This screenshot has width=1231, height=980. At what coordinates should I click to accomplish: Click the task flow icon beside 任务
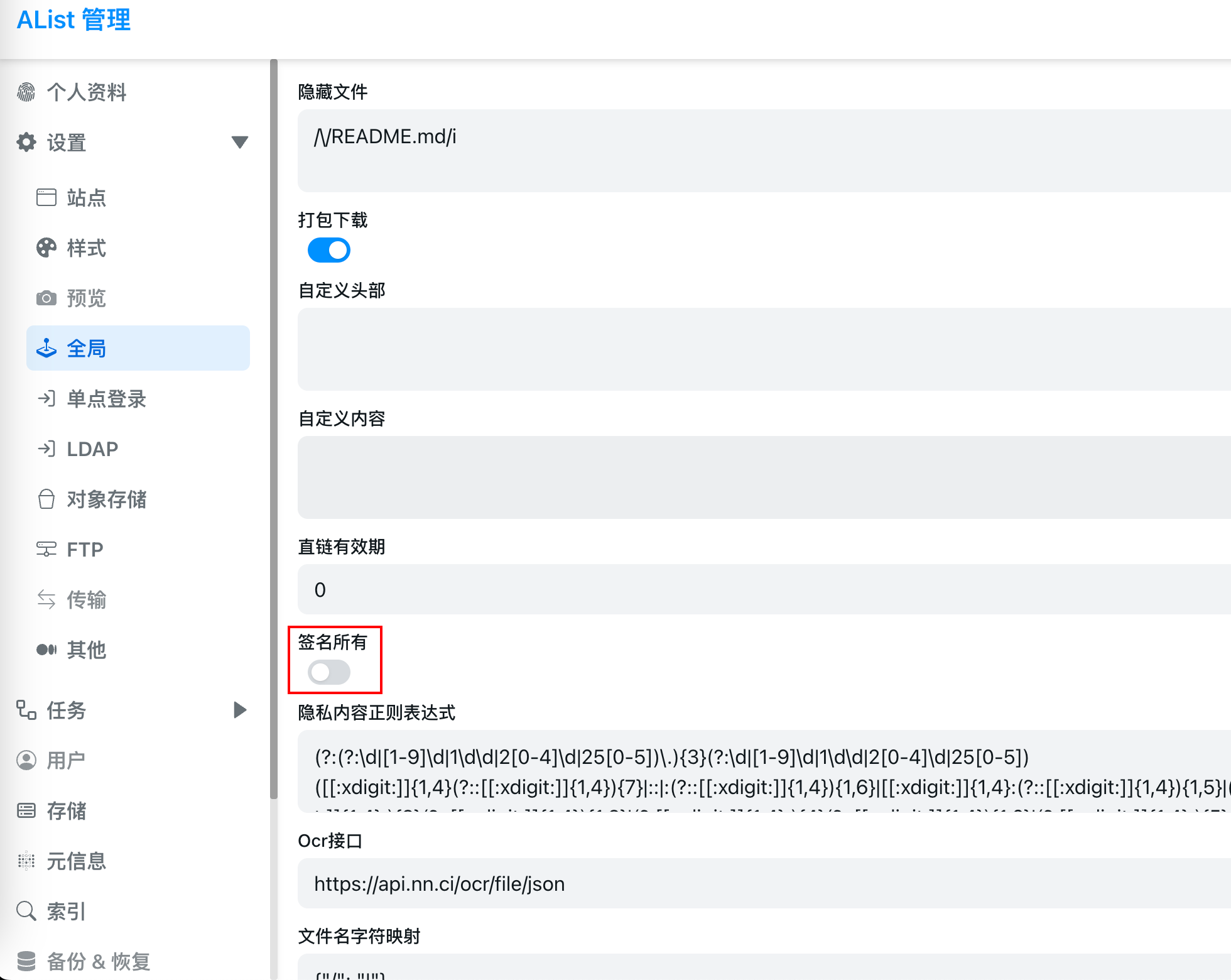click(x=26, y=710)
